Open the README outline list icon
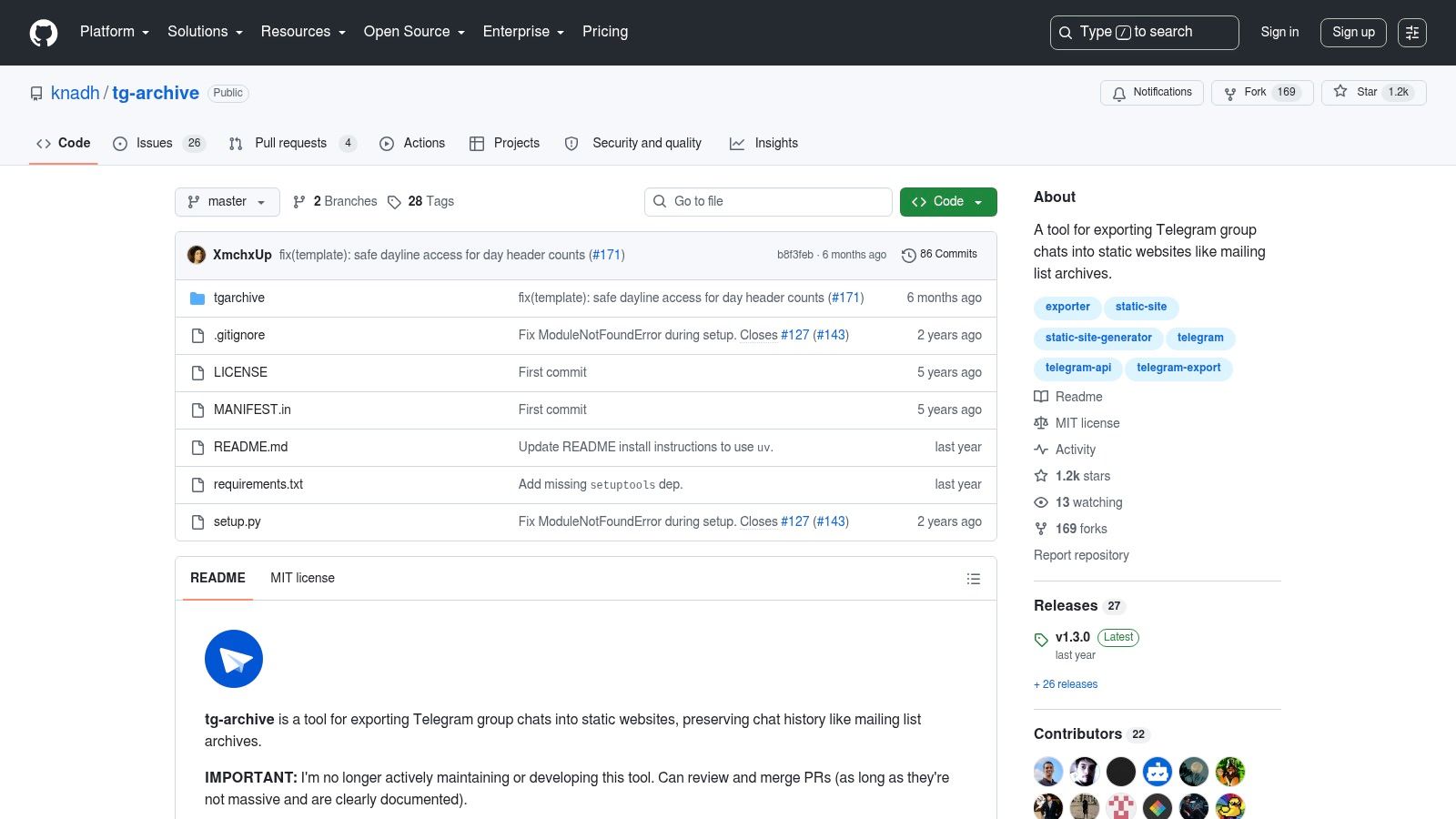This screenshot has height=819, width=1456. 974,579
